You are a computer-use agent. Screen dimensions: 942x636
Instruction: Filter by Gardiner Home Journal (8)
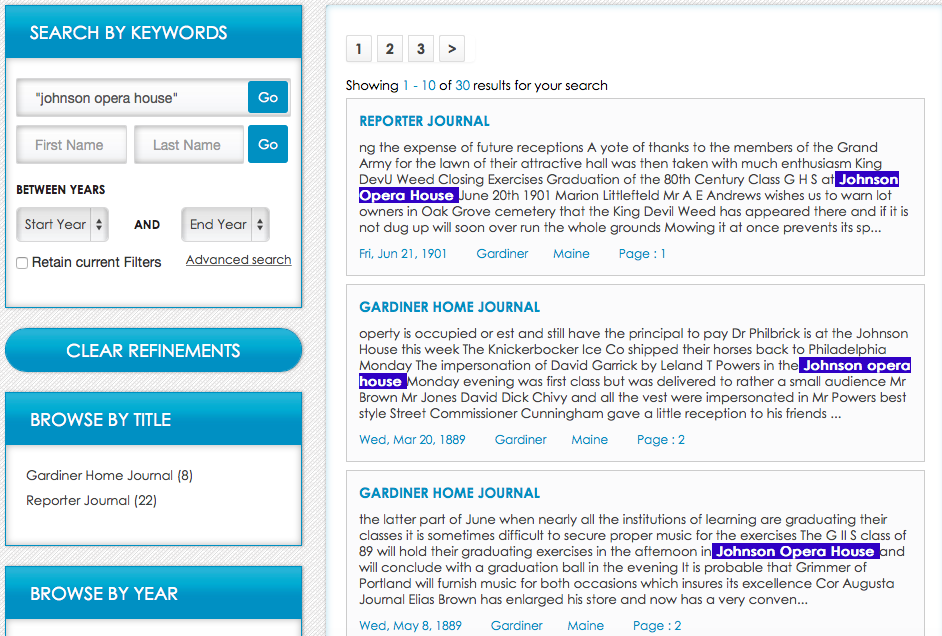109,475
